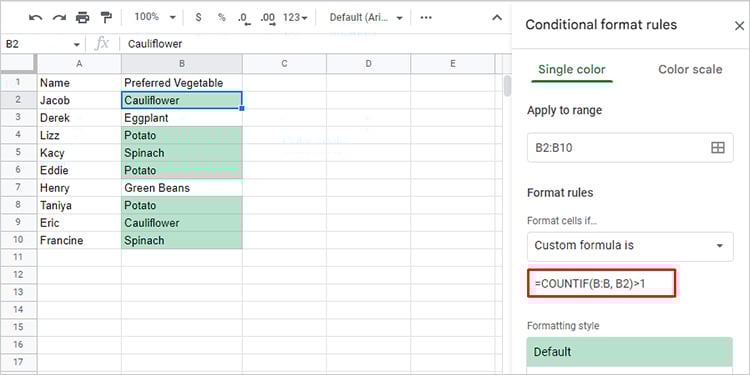Viewport: 750px width, 375px height.
Task: Switch to the Color scale tab
Action: (690, 70)
